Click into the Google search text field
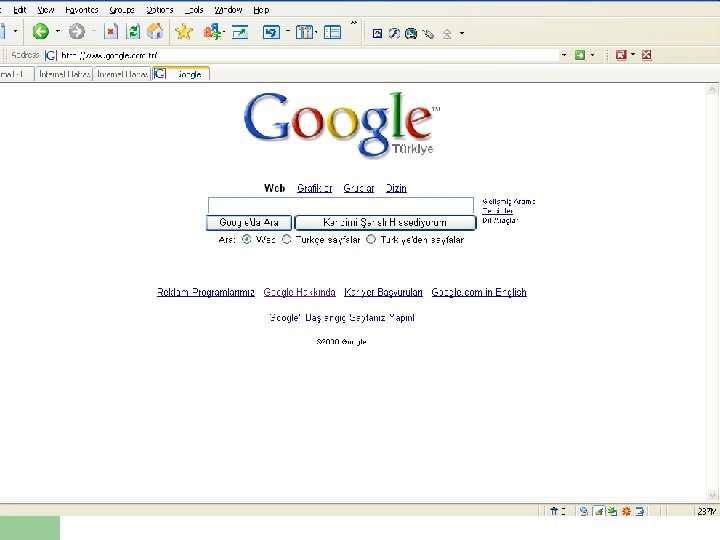Screen dimensions: 720x540 tap(341, 205)
